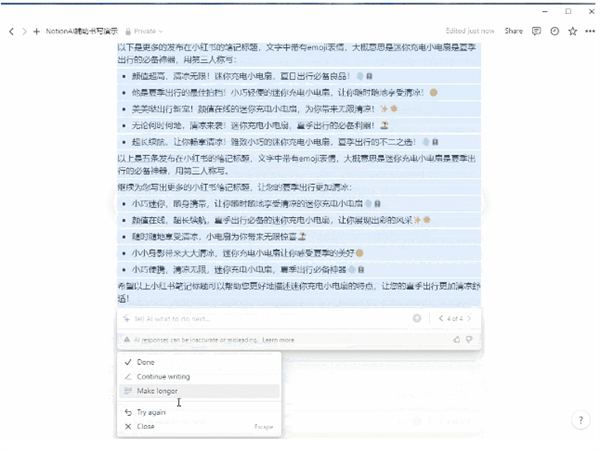Select Make longer menu item
The height and width of the screenshot is (451, 600).
[x=159, y=390]
